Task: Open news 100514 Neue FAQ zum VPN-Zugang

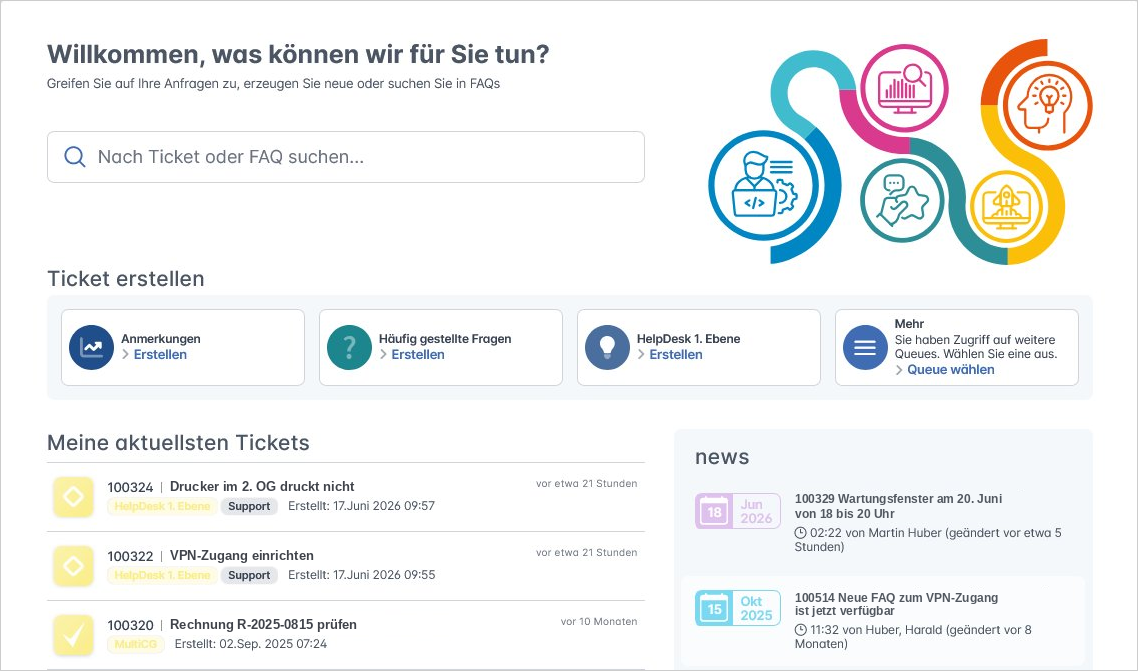Action: pyautogui.click(x=896, y=604)
